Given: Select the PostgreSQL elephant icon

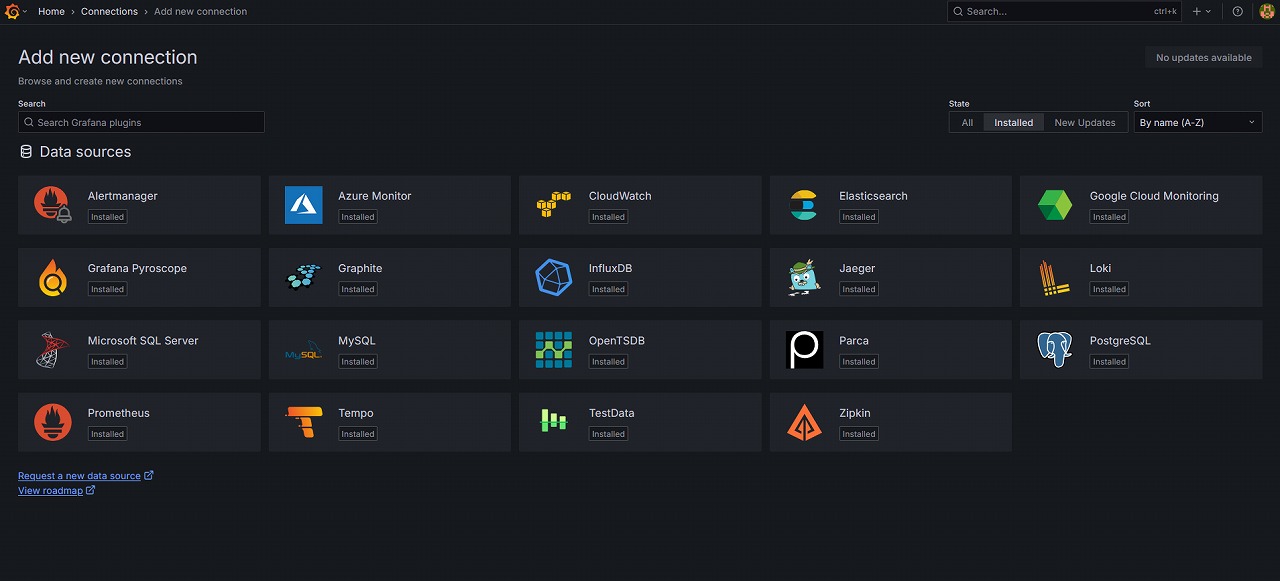Looking at the screenshot, I should [1054, 349].
